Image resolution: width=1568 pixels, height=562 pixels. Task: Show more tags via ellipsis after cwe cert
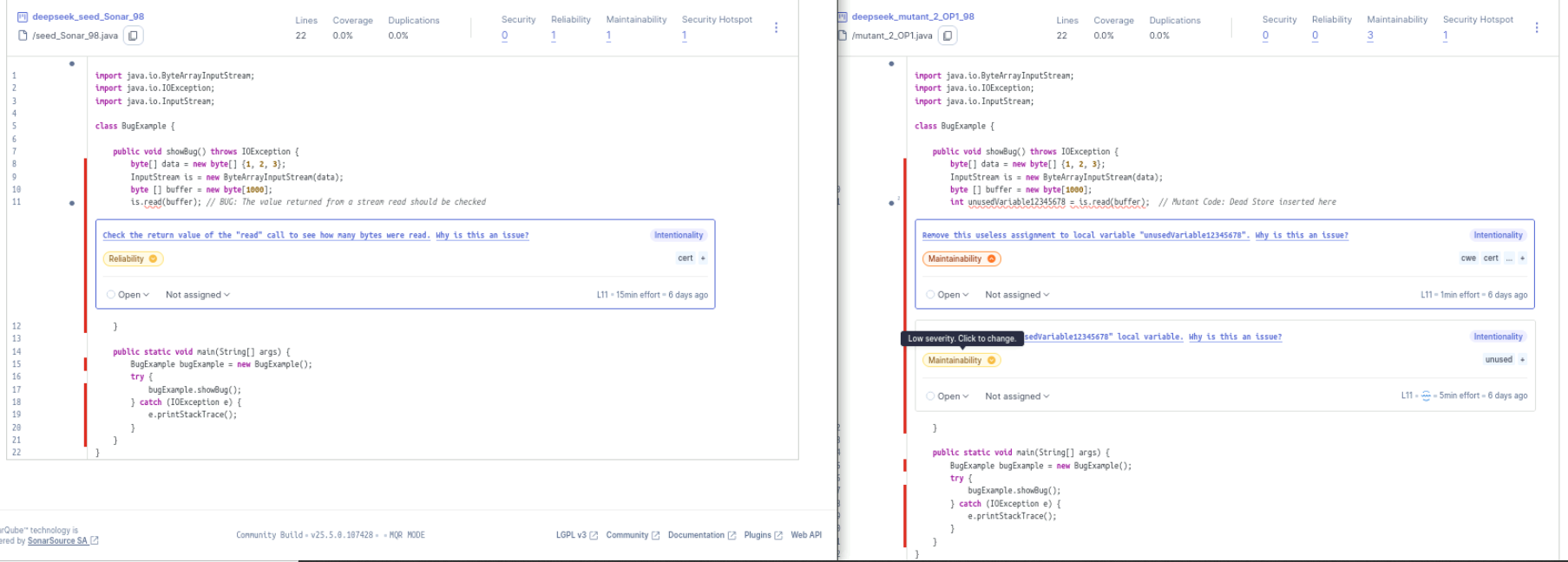point(1509,258)
